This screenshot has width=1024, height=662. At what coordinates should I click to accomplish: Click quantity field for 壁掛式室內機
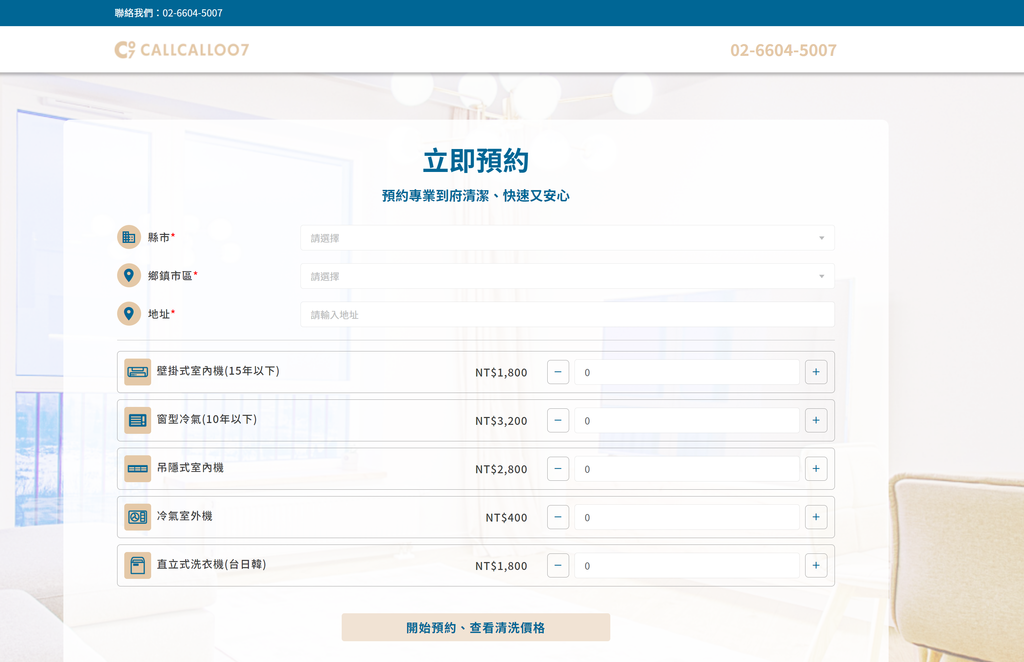click(x=686, y=372)
